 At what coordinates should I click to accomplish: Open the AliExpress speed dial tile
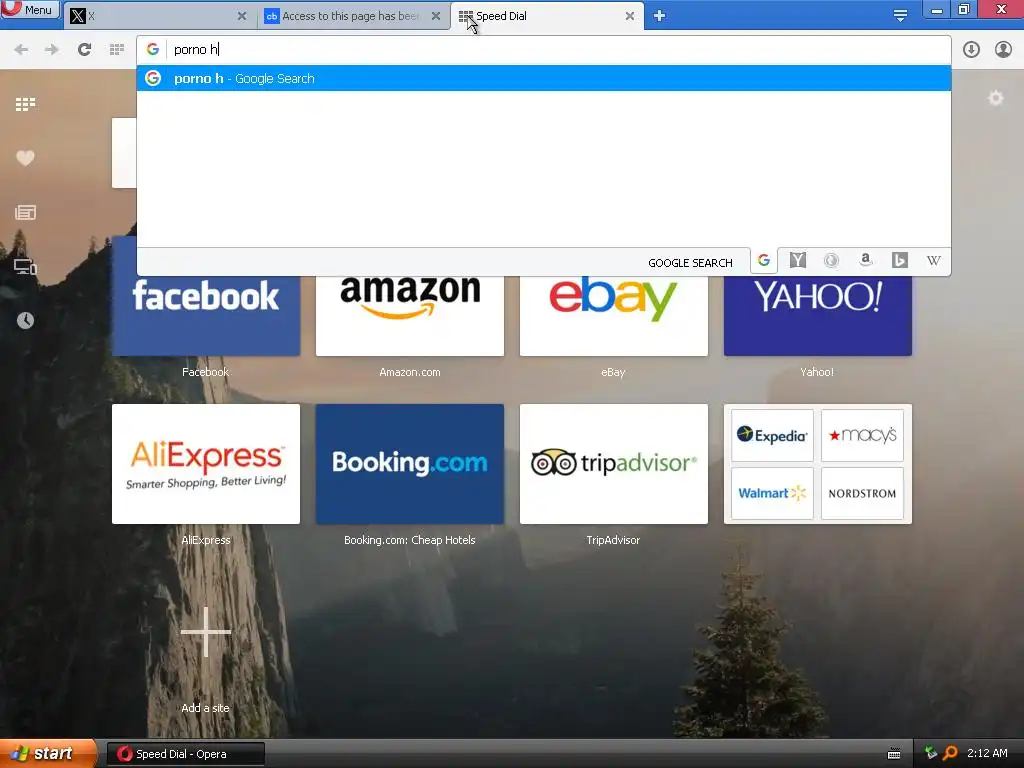tap(206, 464)
